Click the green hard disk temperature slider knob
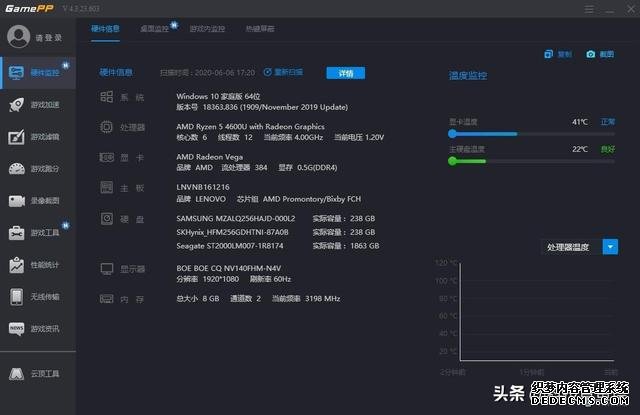This screenshot has height=415, width=640. (x=452, y=161)
